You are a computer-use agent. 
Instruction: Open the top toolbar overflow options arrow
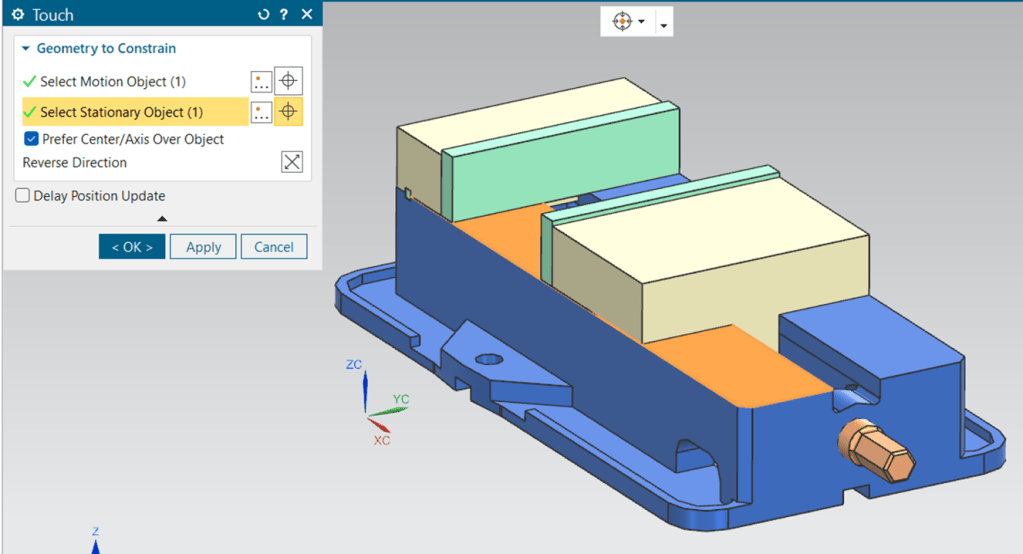point(663,24)
